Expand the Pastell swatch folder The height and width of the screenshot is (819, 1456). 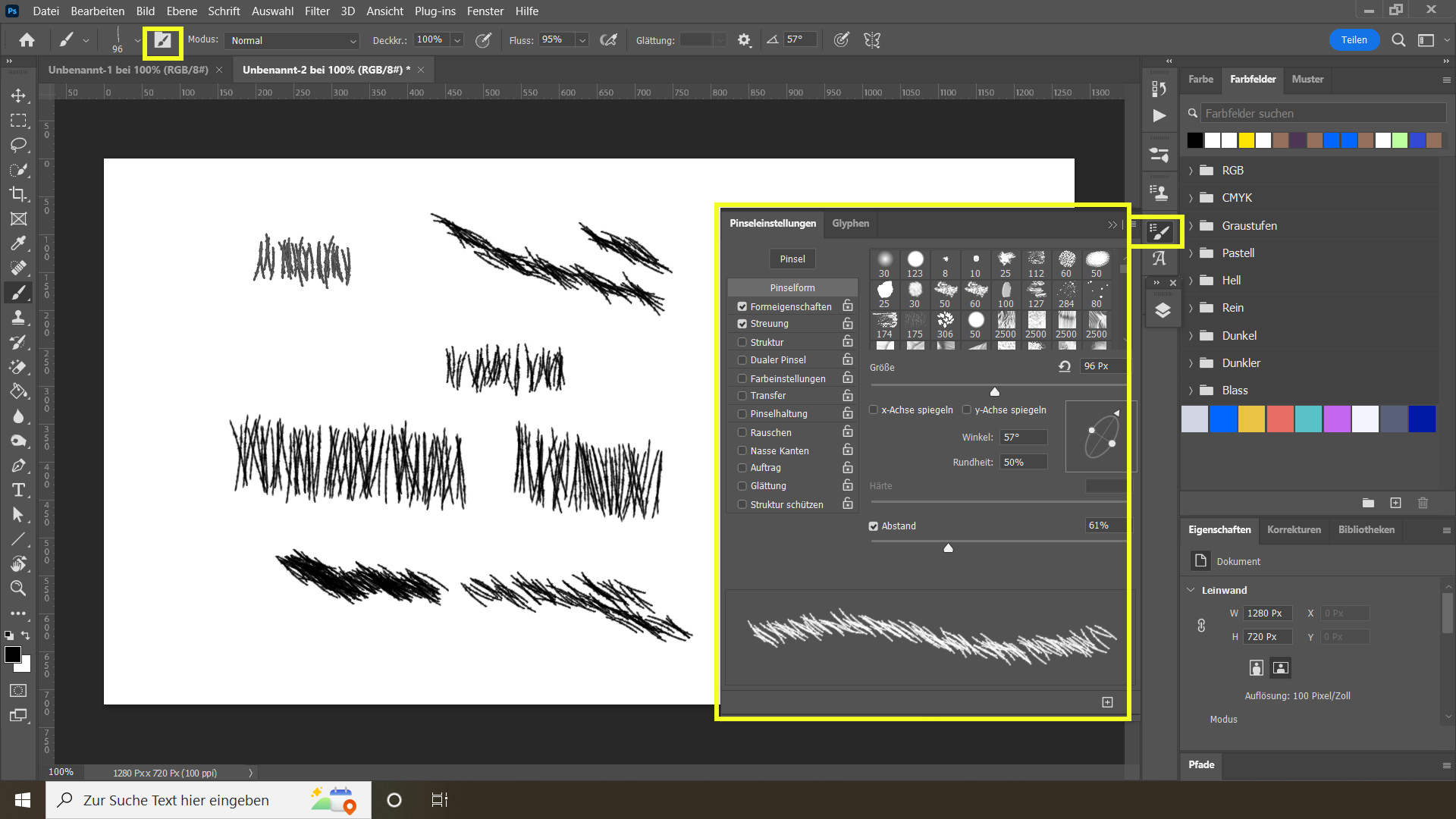(1191, 253)
